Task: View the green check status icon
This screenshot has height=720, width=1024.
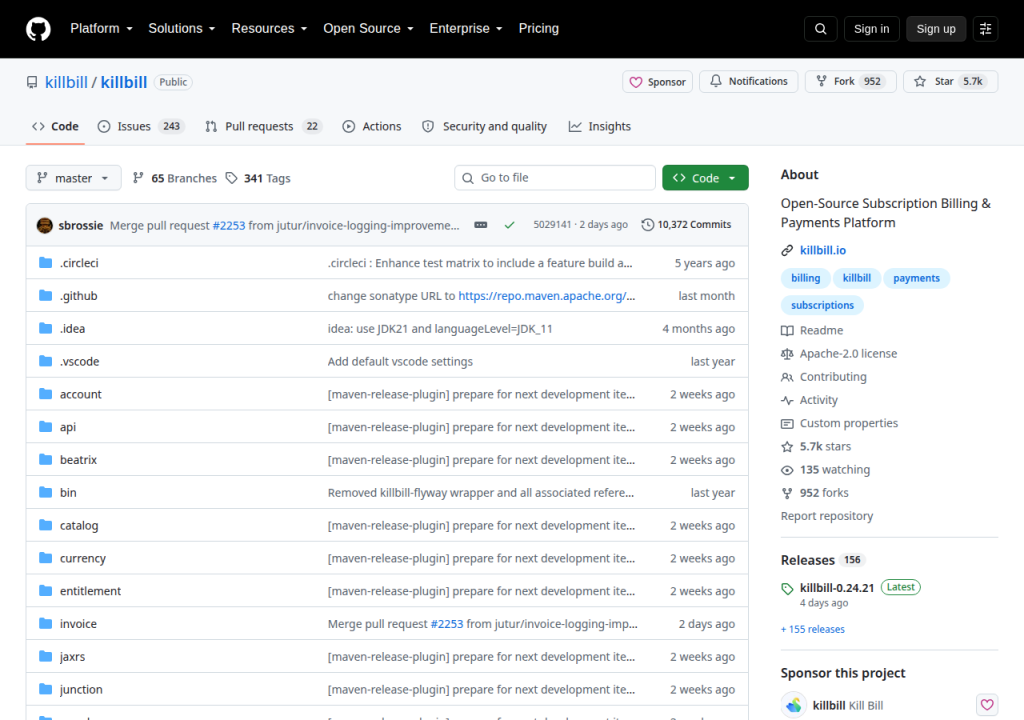Action: coord(509,225)
